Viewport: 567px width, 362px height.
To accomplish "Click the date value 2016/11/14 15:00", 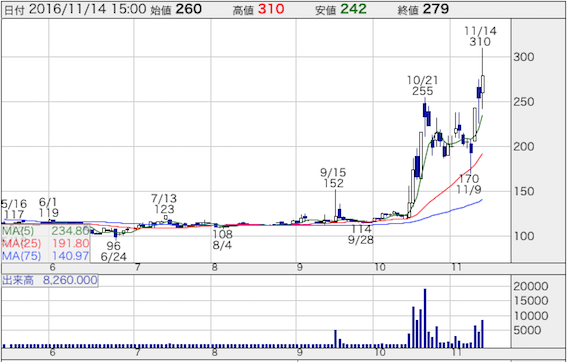I will tap(87, 9).
